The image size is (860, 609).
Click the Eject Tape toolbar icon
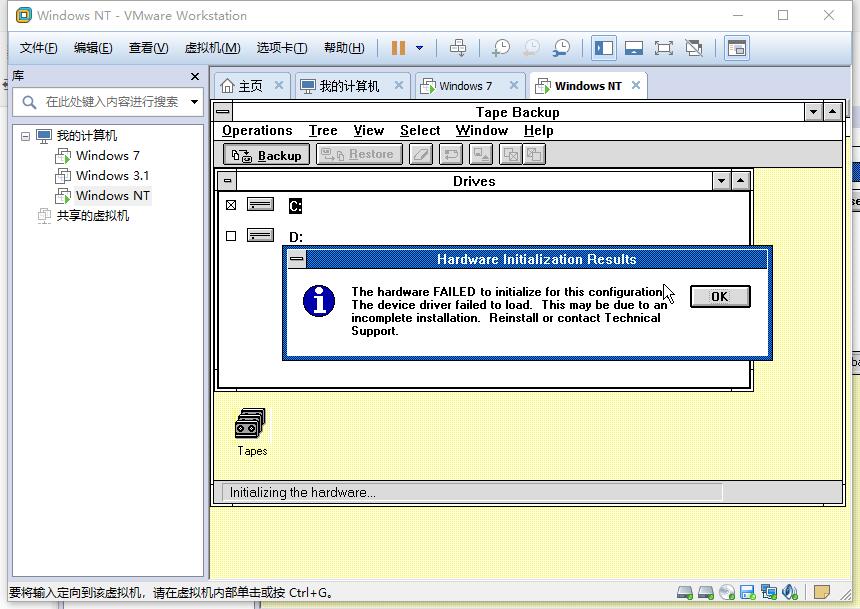click(x=480, y=154)
